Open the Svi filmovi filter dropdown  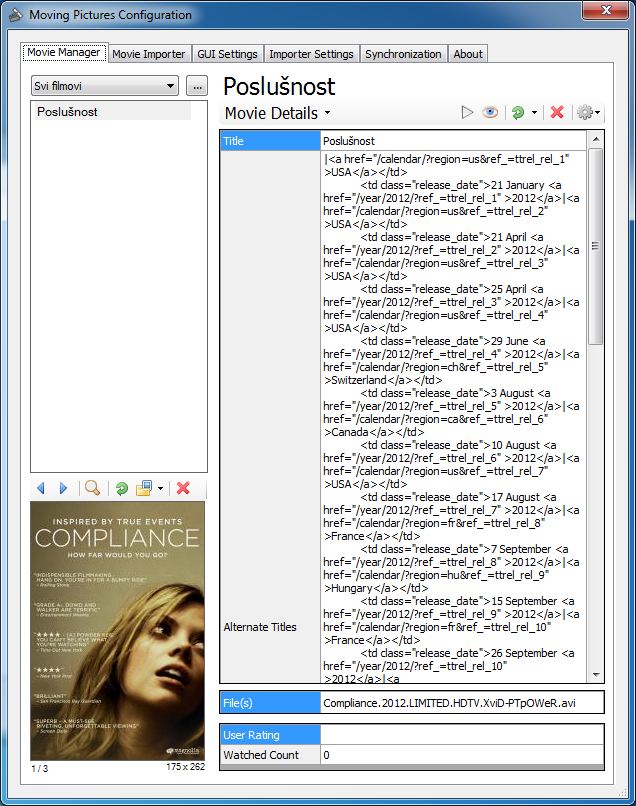[x=104, y=86]
